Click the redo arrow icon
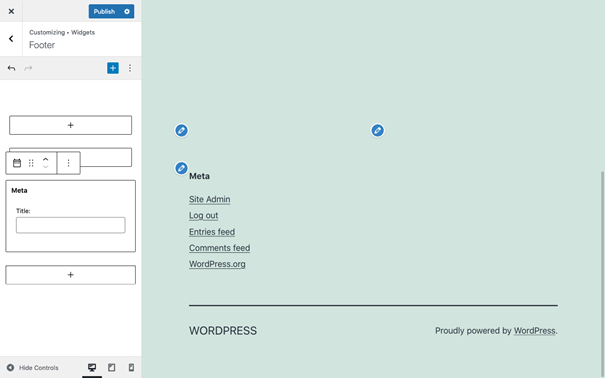 (28, 68)
